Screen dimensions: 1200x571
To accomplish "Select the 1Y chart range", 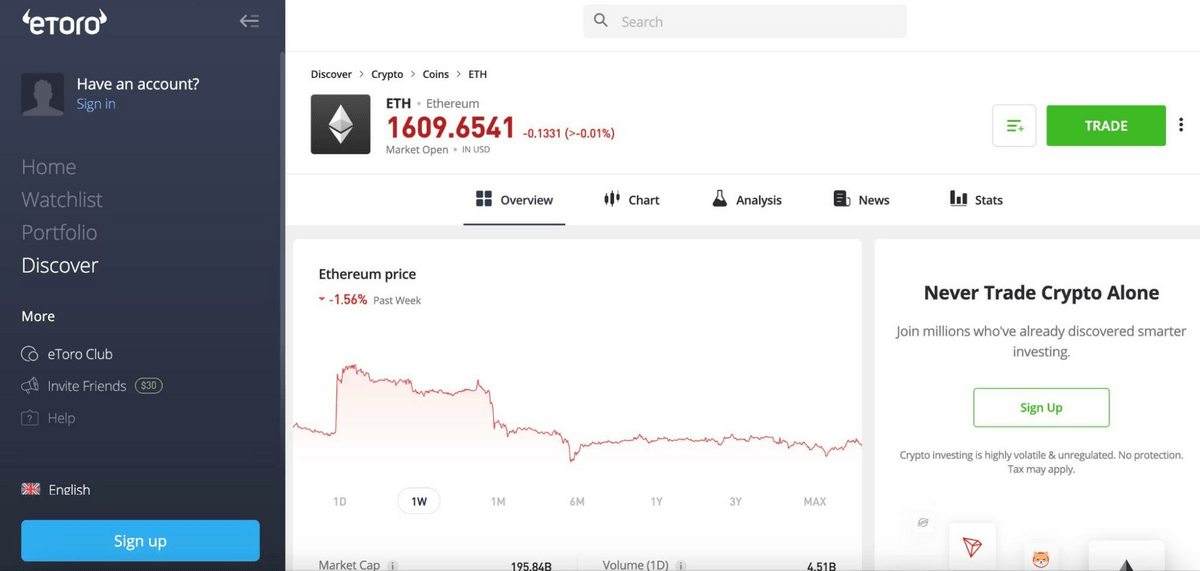I will pyautogui.click(x=656, y=501).
